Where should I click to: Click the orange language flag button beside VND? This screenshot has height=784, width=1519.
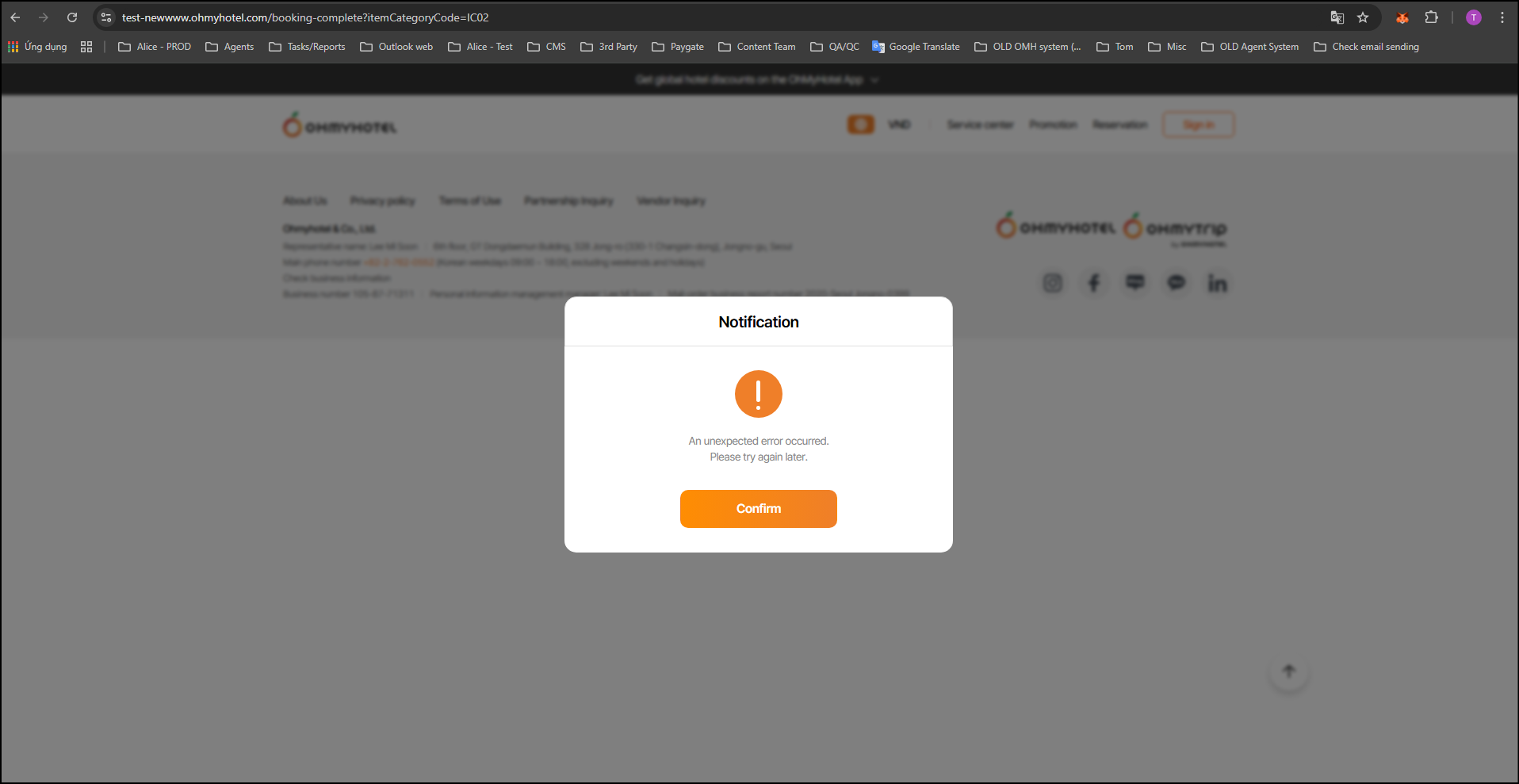(860, 124)
